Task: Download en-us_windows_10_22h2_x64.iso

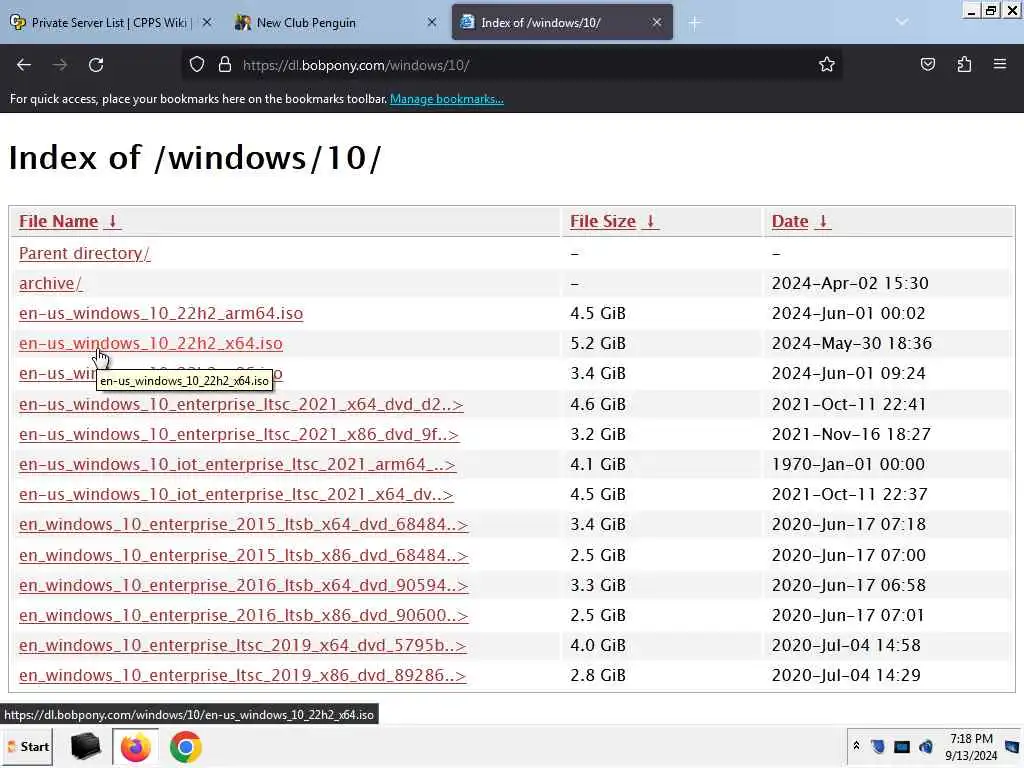Action: coord(151,344)
